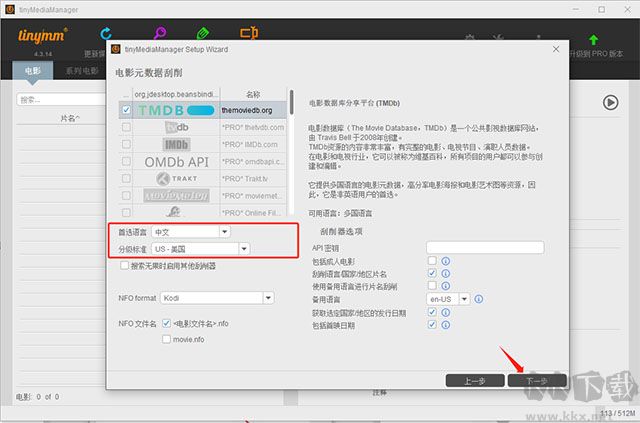The image size is (640, 423).
Task: Select the Trakt logo in scraper list
Action: 176,179
